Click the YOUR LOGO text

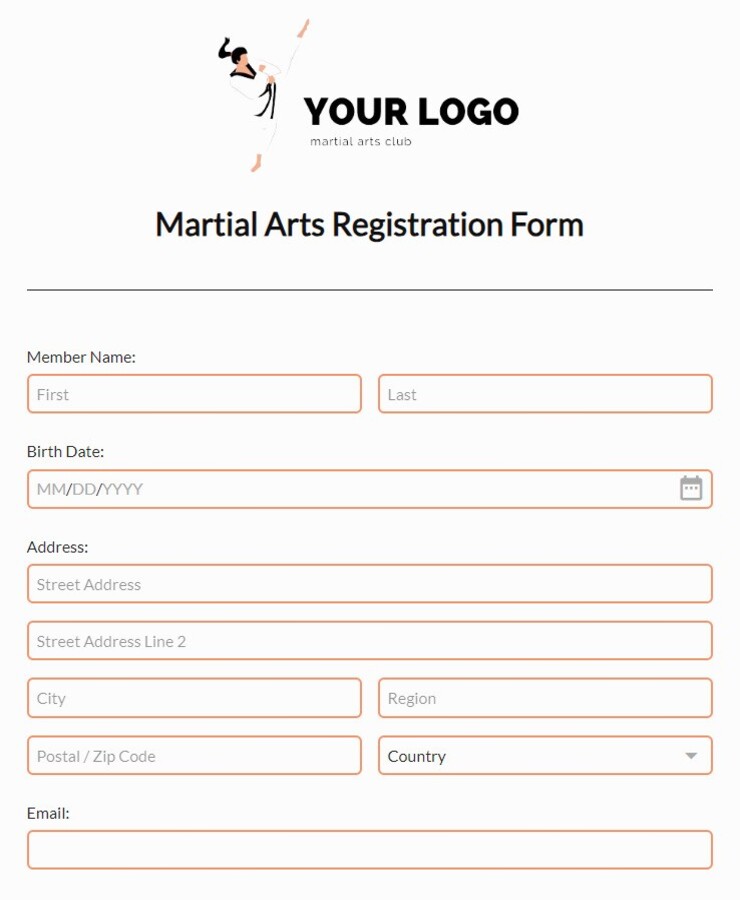pyautogui.click(x=411, y=112)
